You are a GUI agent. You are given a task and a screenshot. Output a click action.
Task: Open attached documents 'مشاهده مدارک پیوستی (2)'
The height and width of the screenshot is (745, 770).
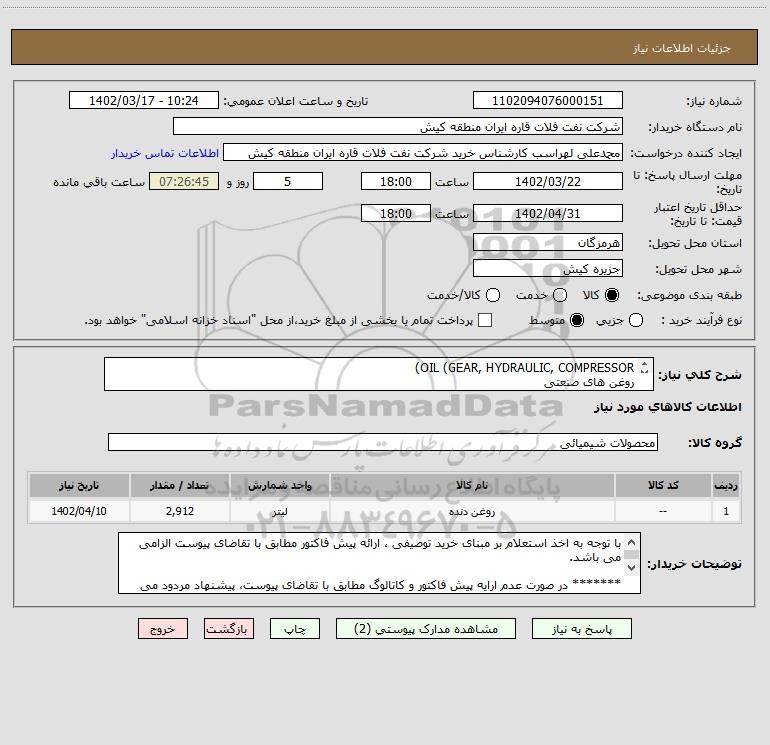pyautogui.click(x=426, y=629)
